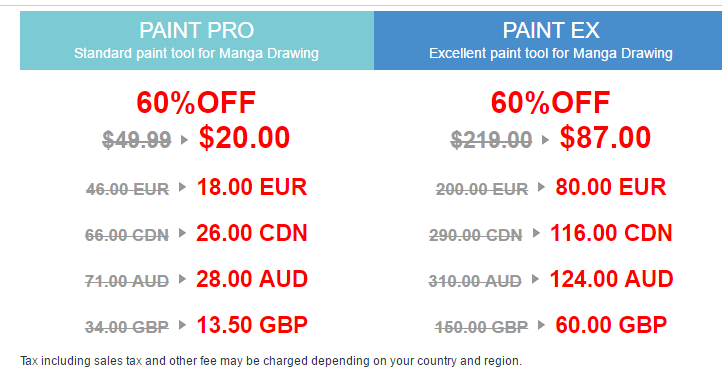Click the arrow beside 71.00 AUD
Image resolution: width=722 pixels, height=372 pixels.
(x=182, y=279)
